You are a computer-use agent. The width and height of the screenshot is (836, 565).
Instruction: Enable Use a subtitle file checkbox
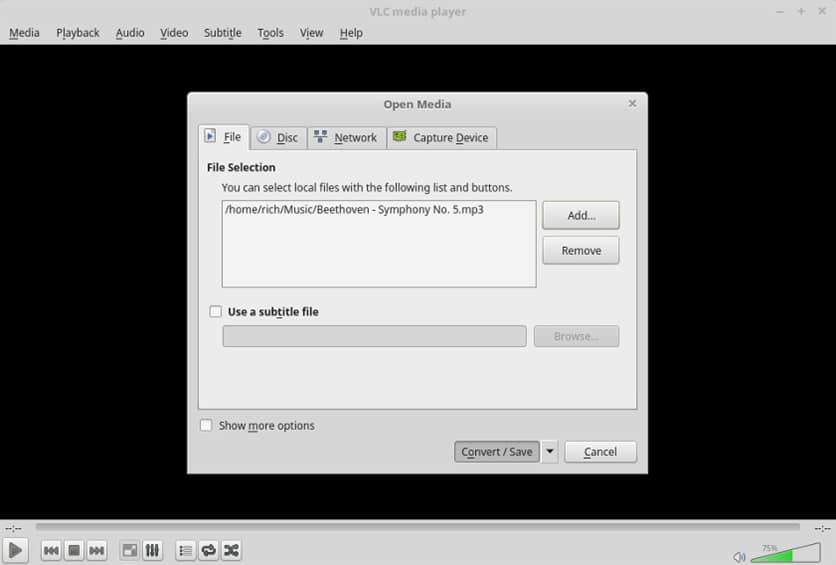pos(215,311)
